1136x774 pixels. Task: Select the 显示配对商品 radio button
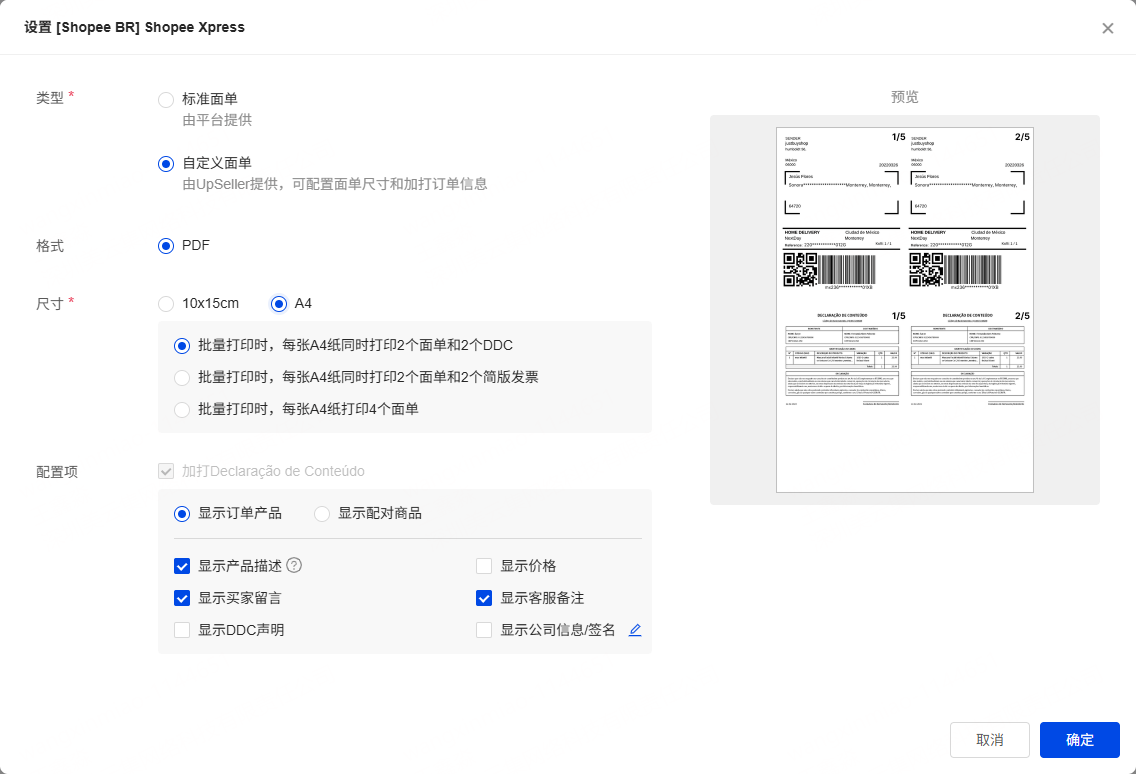[322, 514]
